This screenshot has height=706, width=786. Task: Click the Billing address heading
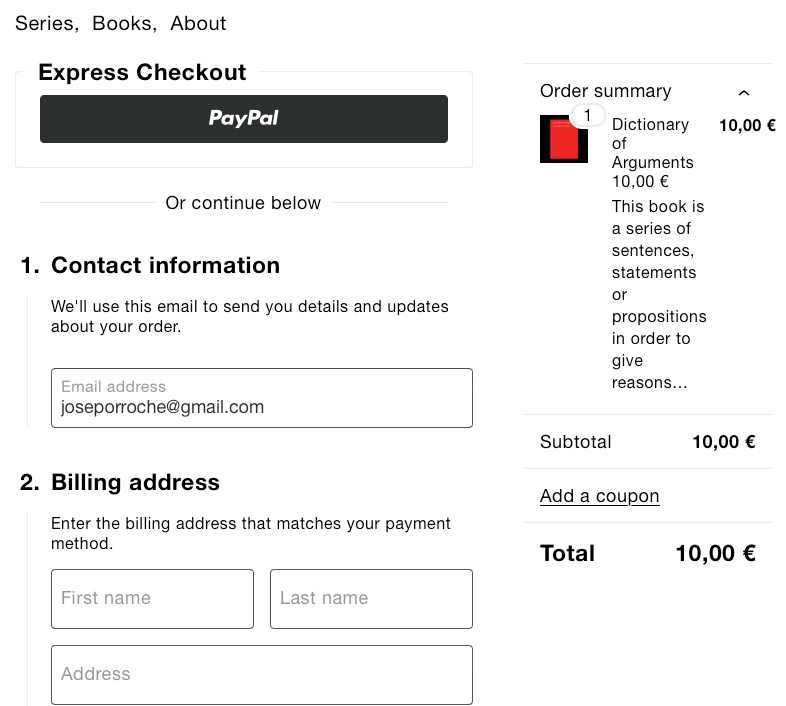pyautogui.click(x=135, y=482)
